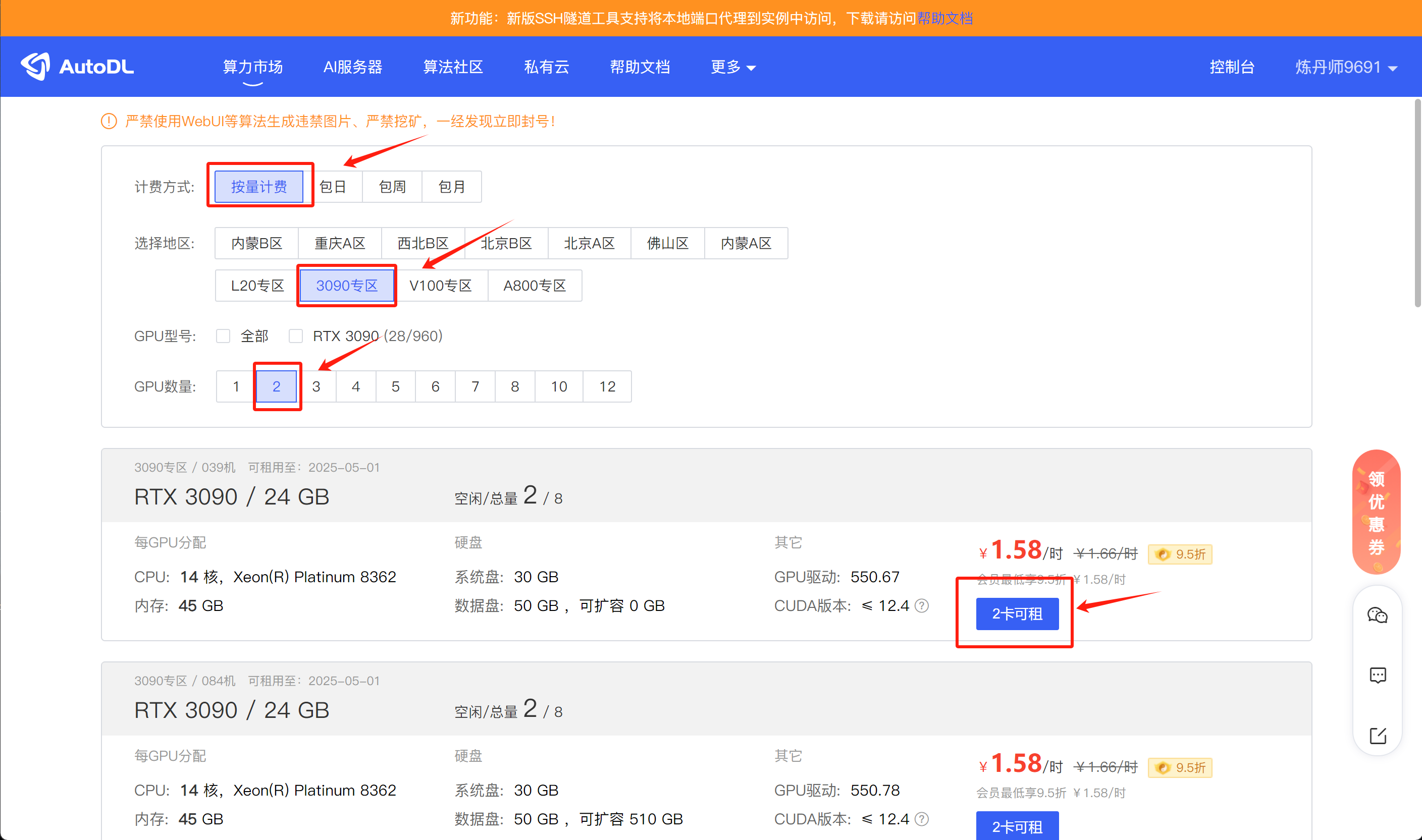Select 包日 billing mode
This screenshot has height=840, width=1422.
[x=333, y=186]
